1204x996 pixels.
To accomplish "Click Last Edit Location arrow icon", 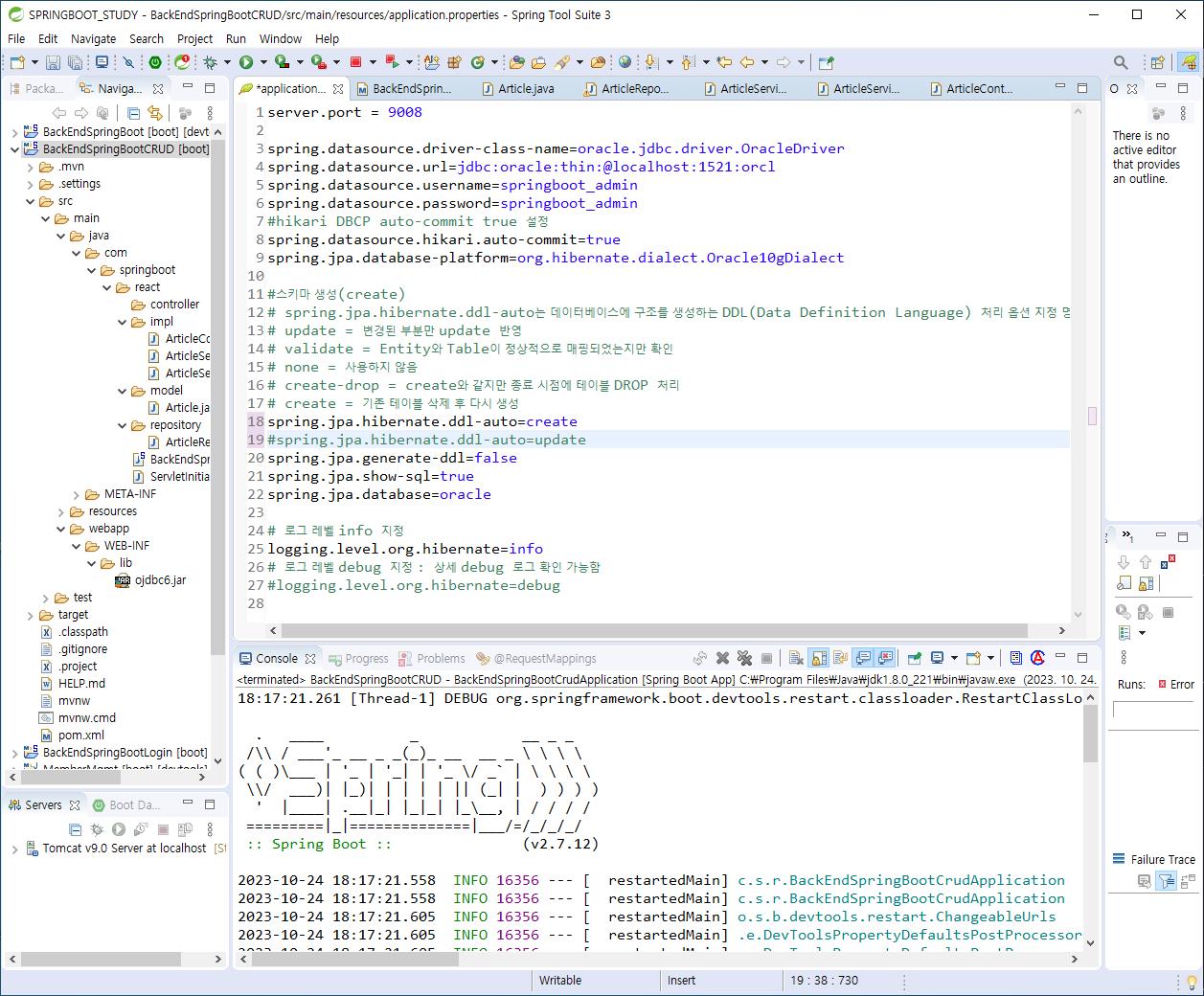I will coord(724,62).
